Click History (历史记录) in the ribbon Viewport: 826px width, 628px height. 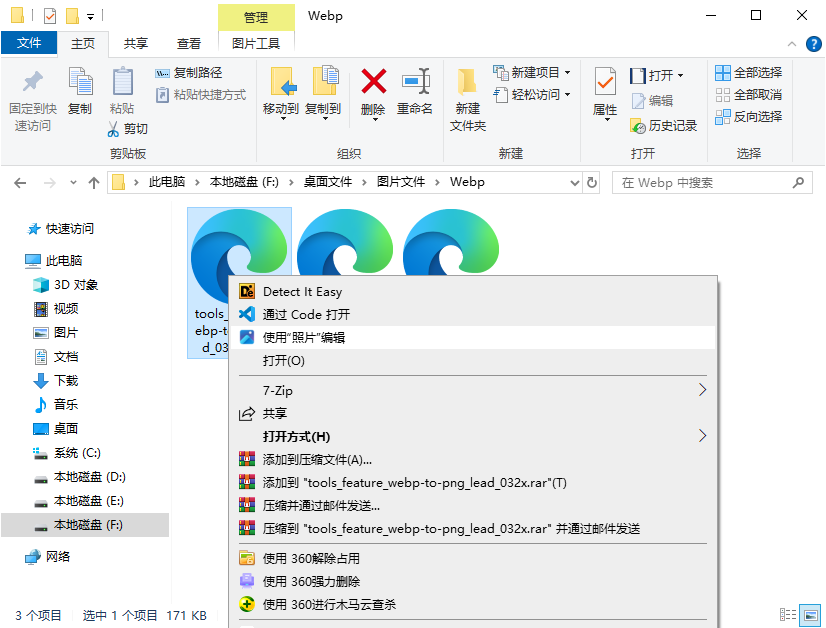[x=664, y=125]
